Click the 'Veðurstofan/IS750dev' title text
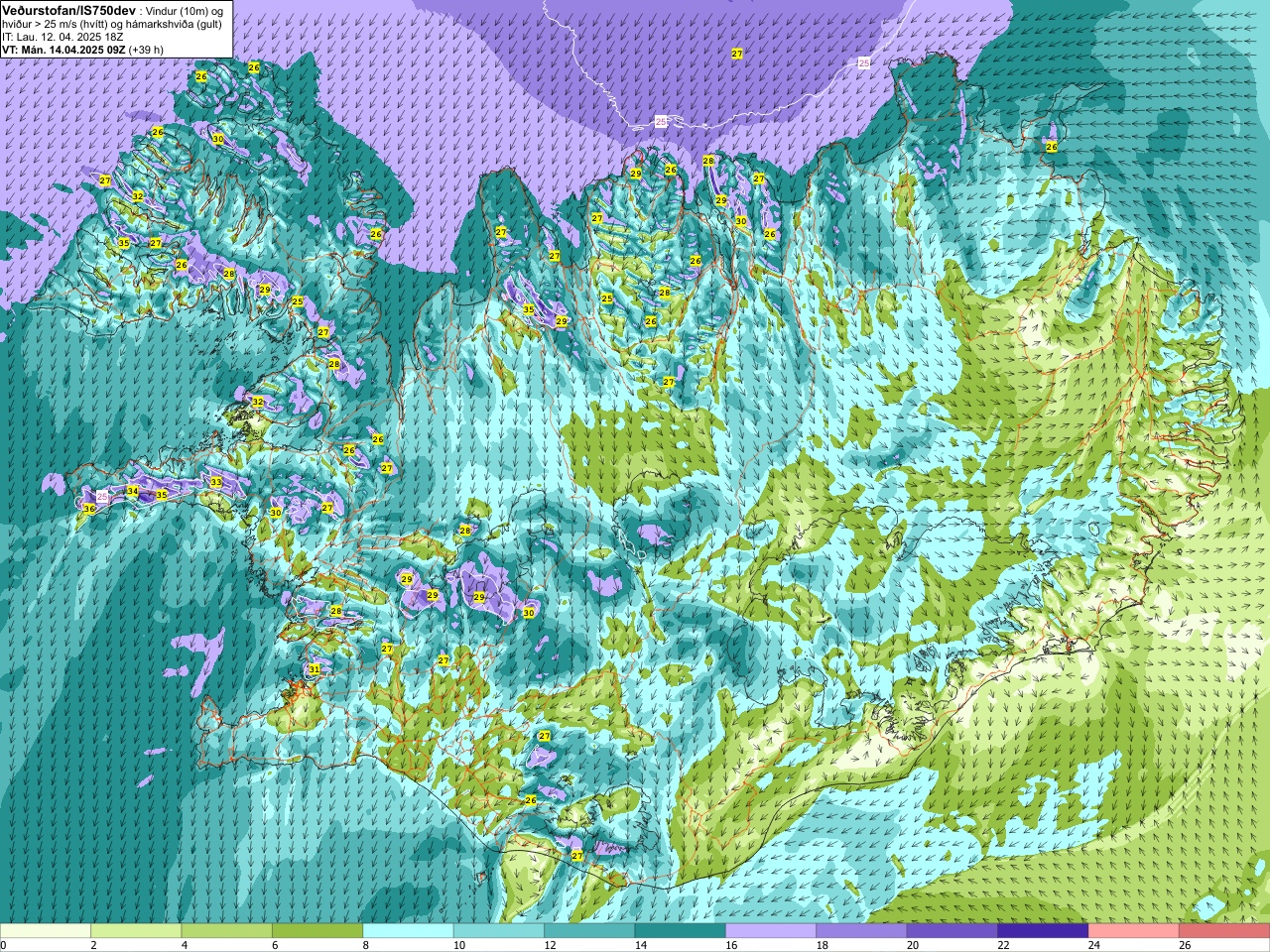The width and height of the screenshot is (1270, 952). (x=68, y=10)
